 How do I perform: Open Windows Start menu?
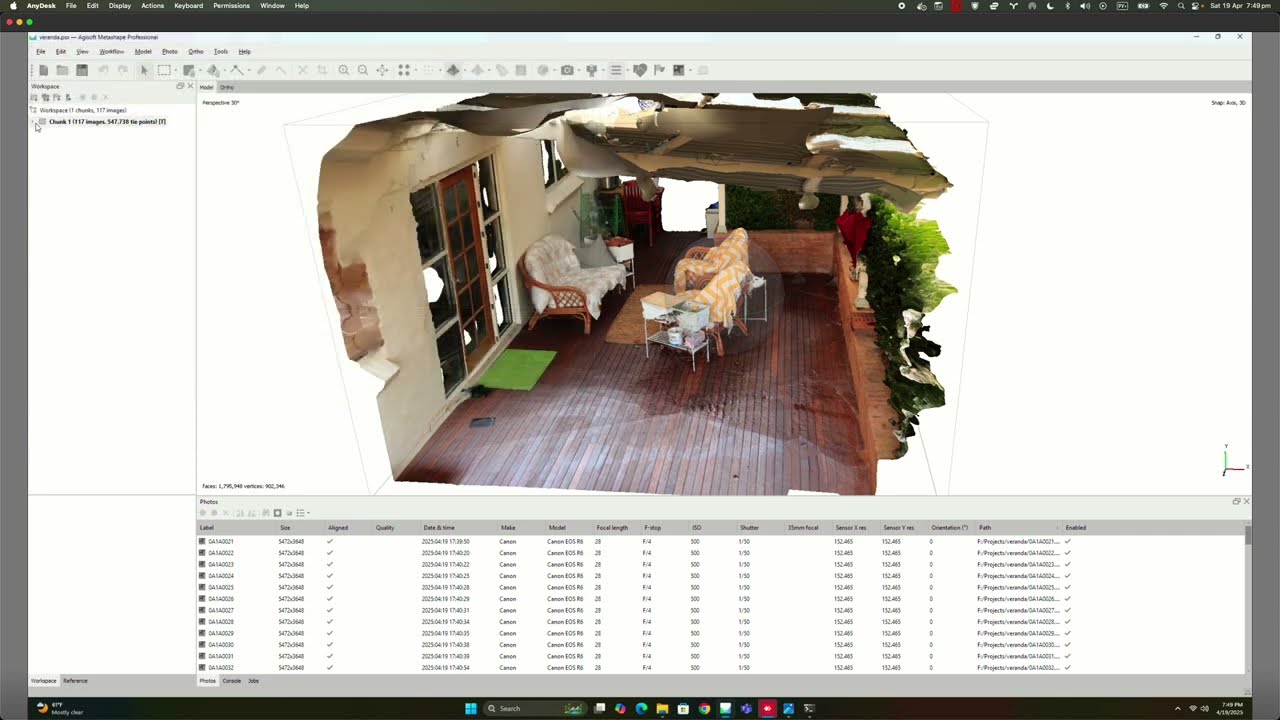click(470, 708)
